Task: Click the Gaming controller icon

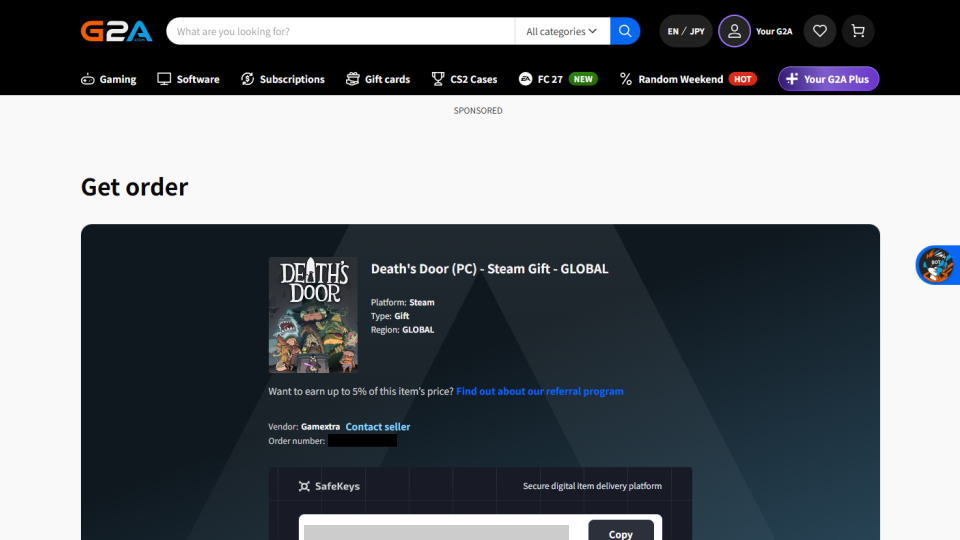Action: (88, 79)
